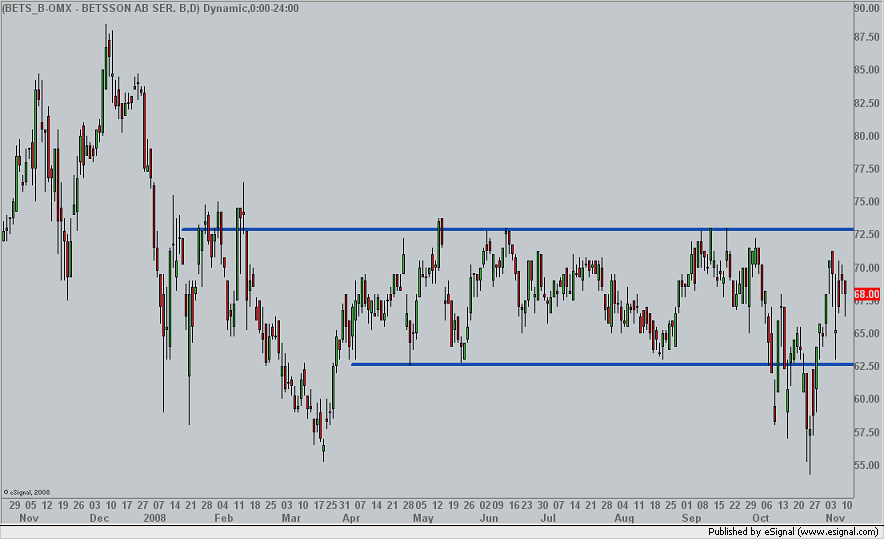884x539 pixels.
Task: Click the chart title BETS_B-OMX BETSSON AB
Action: tap(101, 8)
